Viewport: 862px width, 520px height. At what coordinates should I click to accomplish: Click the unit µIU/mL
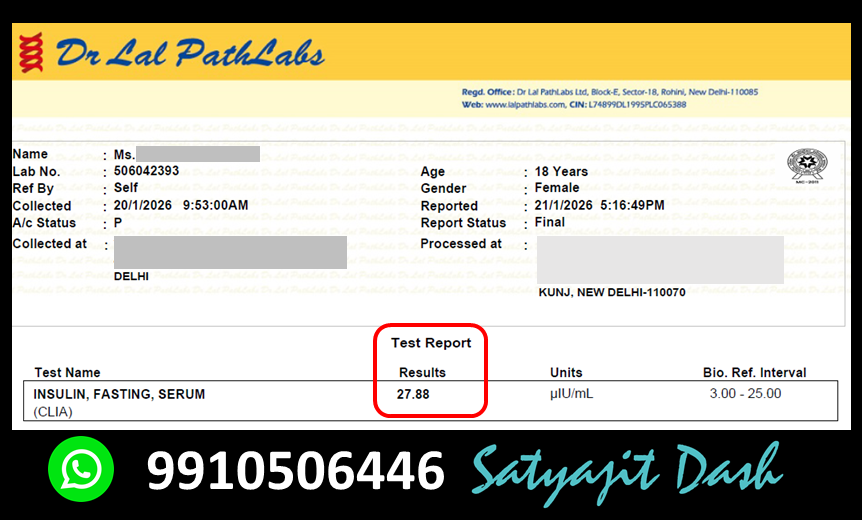[x=571, y=394]
